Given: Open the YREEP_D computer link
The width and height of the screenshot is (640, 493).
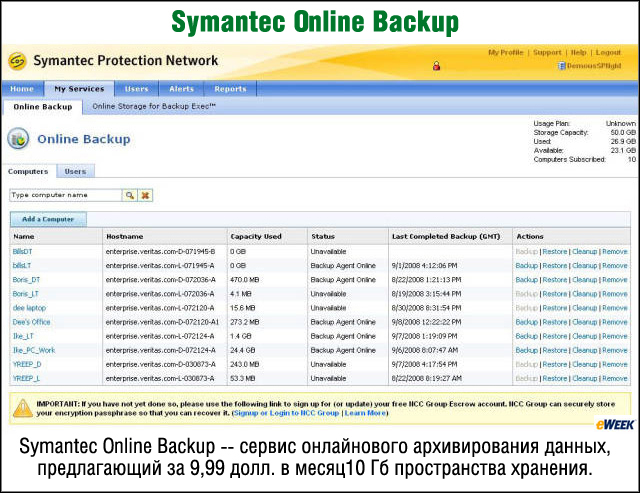Looking at the screenshot, I should click(x=27, y=364).
